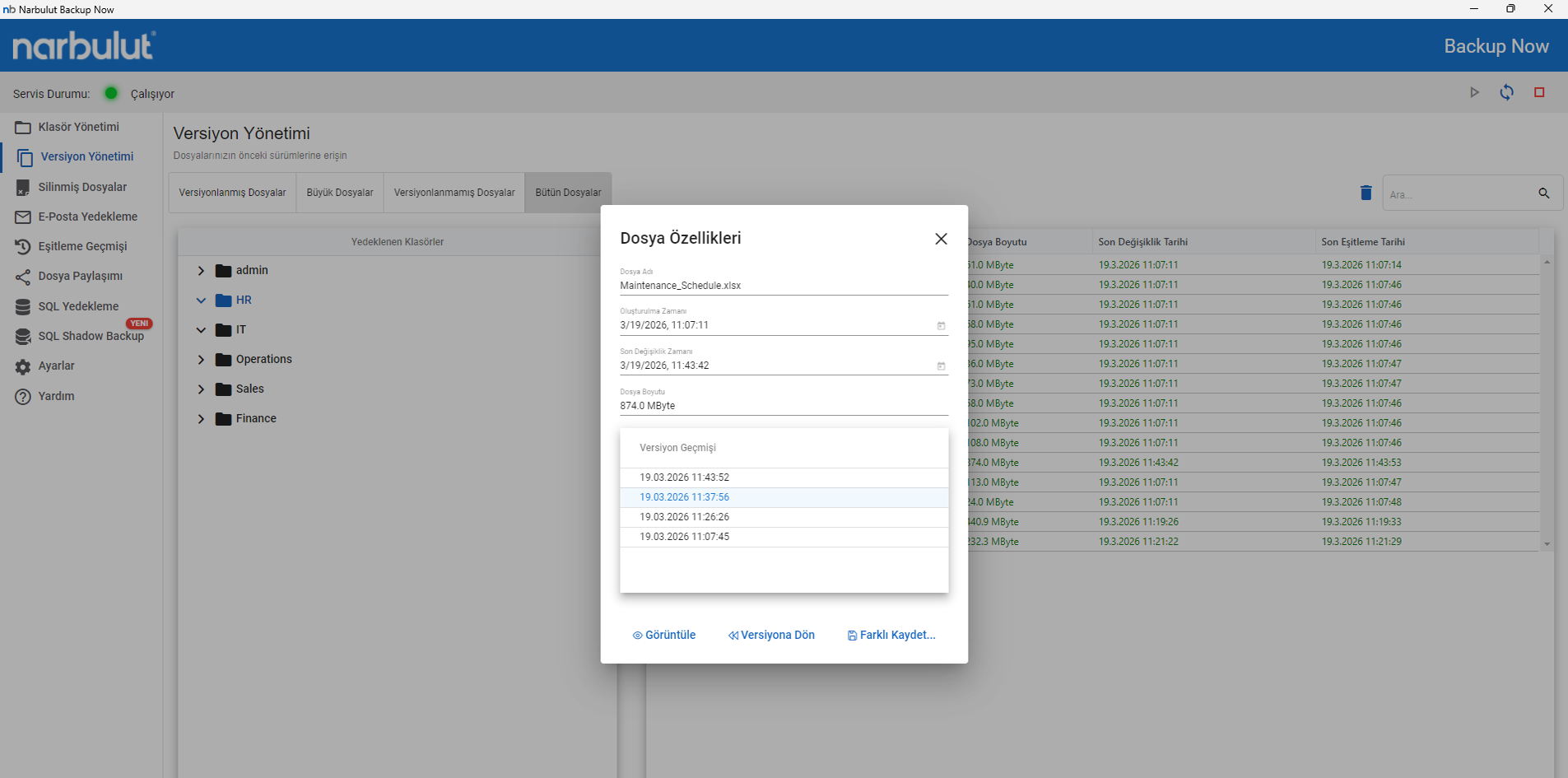Expand the admin folder
Image resolution: width=1568 pixels, height=778 pixels.
pos(201,271)
